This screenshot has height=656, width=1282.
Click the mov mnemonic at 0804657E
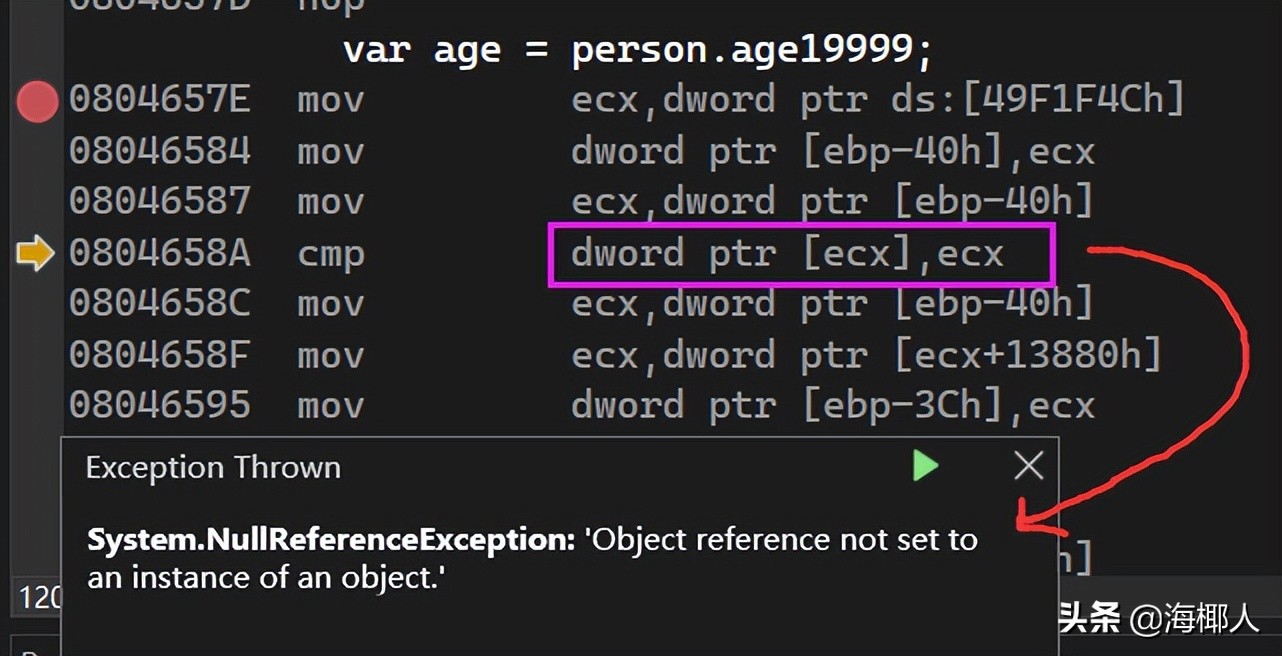coord(330,100)
